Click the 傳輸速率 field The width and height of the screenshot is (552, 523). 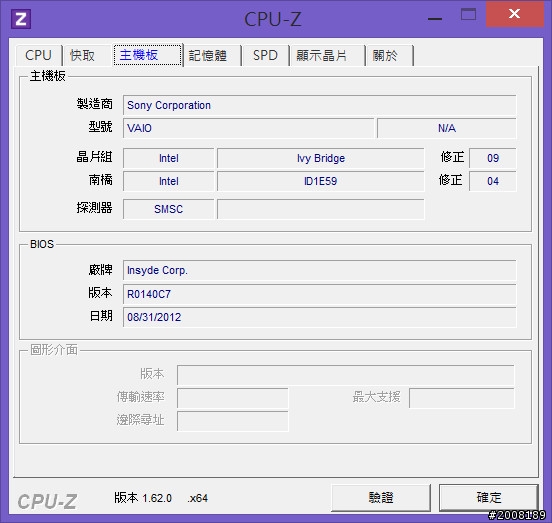tap(232, 398)
